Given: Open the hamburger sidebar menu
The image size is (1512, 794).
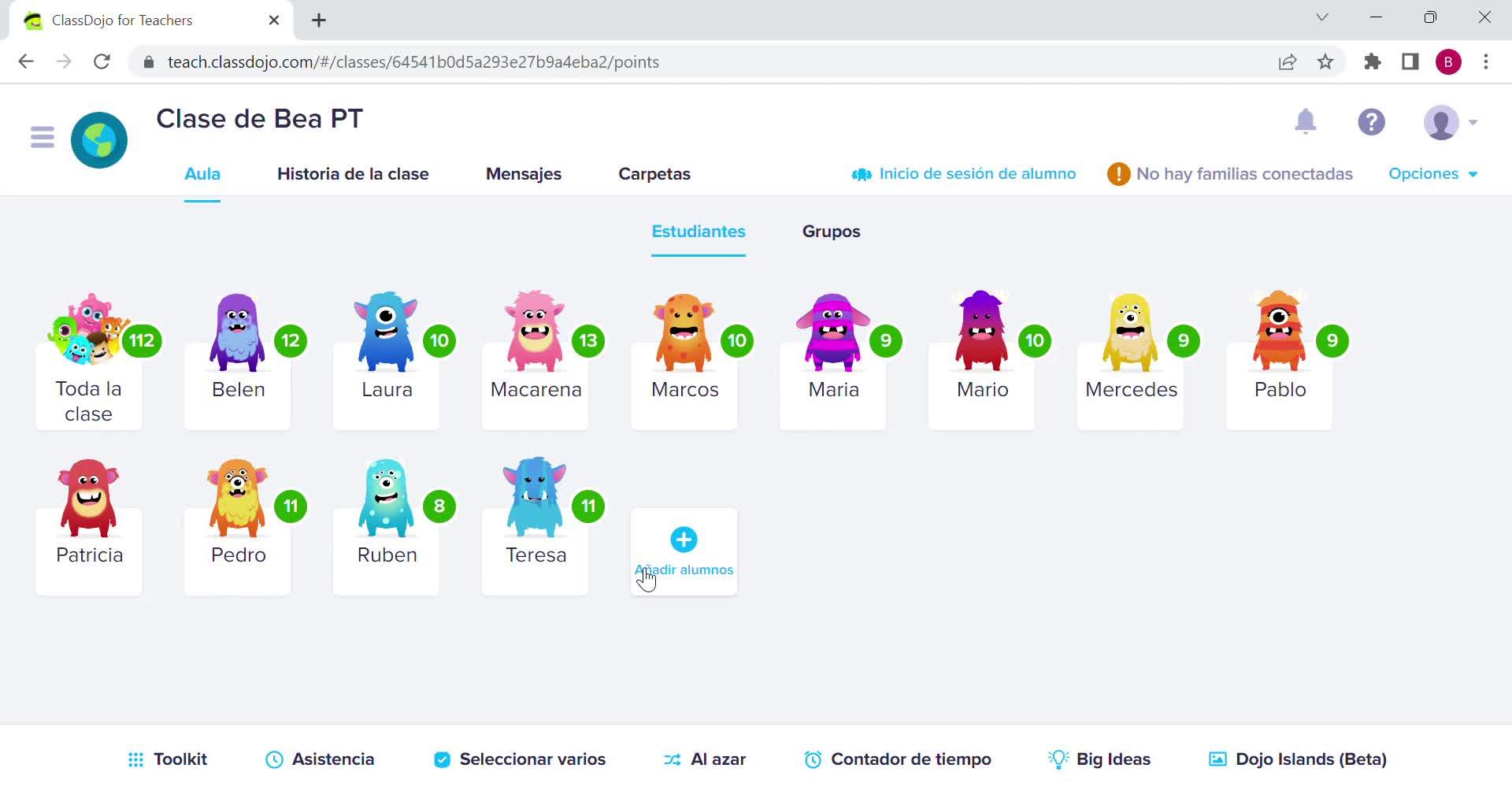Looking at the screenshot, I should tap(43, 137).
